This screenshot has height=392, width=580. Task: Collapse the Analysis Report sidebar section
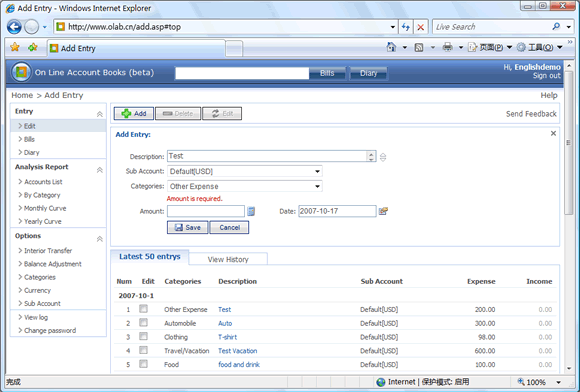click(x=100, y=170)
